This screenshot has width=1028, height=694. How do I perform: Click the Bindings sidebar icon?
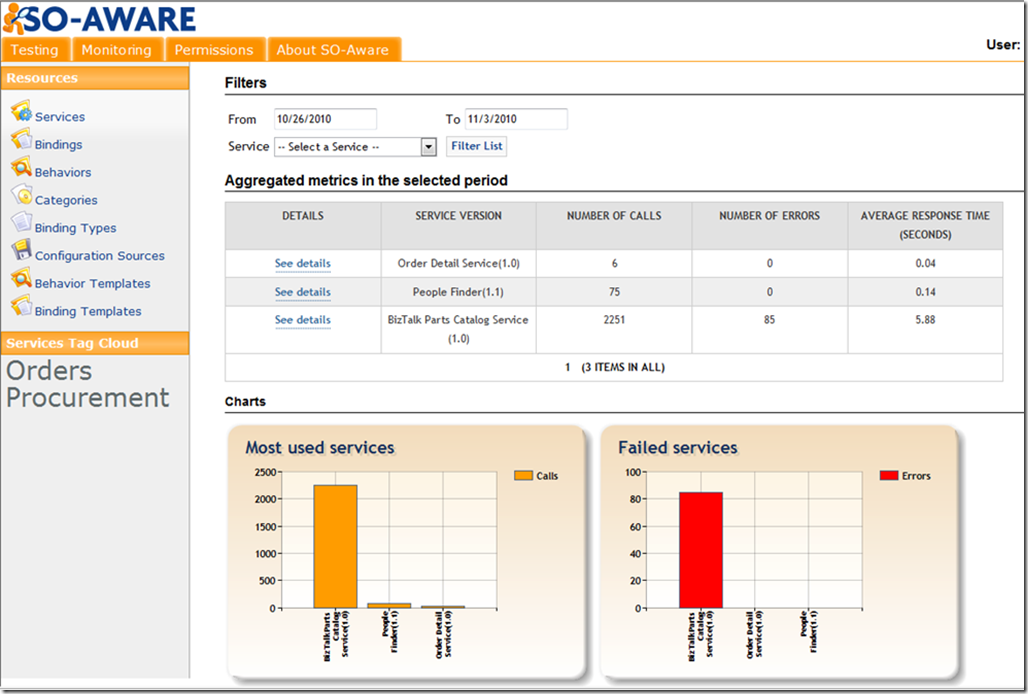click(21, 140)
